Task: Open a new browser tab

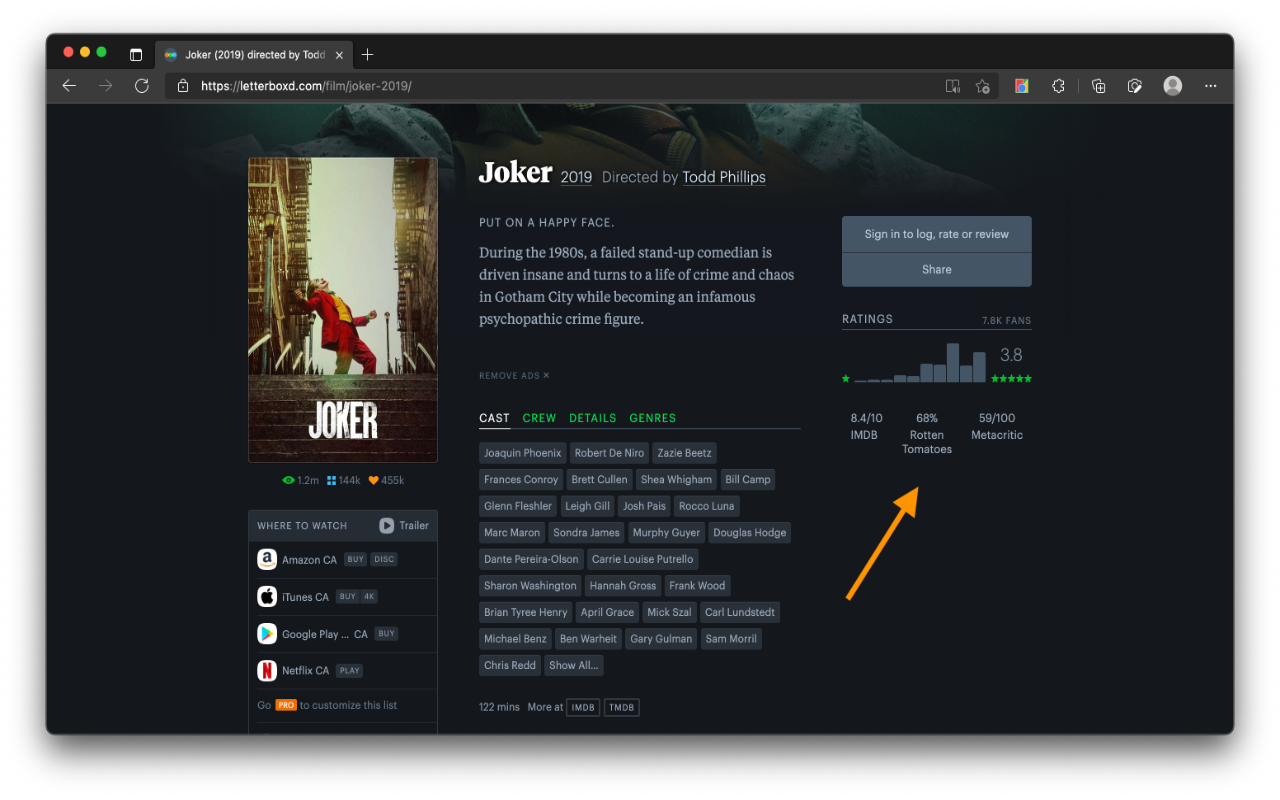Action: [x=367, y=55]
